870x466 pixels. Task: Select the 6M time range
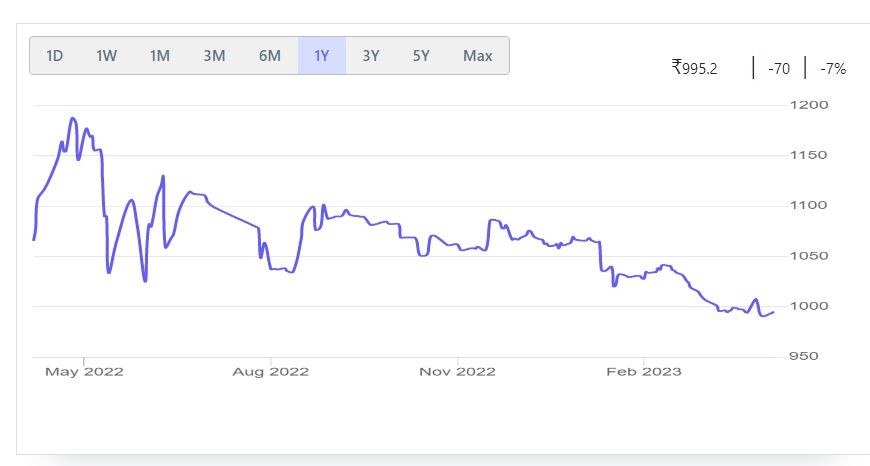pyautogui.click(x=270, y=55)
